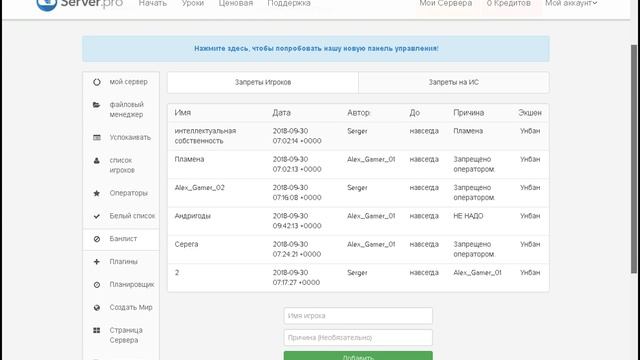Screen dimensions: 640x360
Task: Click the checkmark icon beside Белый список
Action: pyautogui.click(x=97, y=216)
